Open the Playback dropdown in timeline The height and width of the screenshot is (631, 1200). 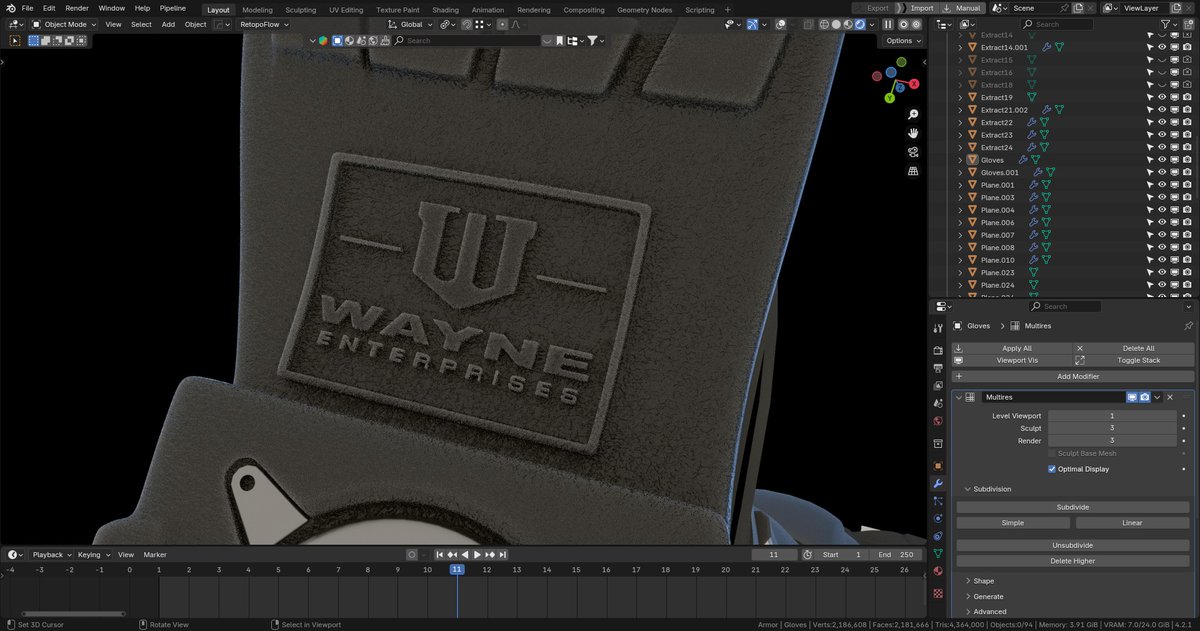(50, 554)
